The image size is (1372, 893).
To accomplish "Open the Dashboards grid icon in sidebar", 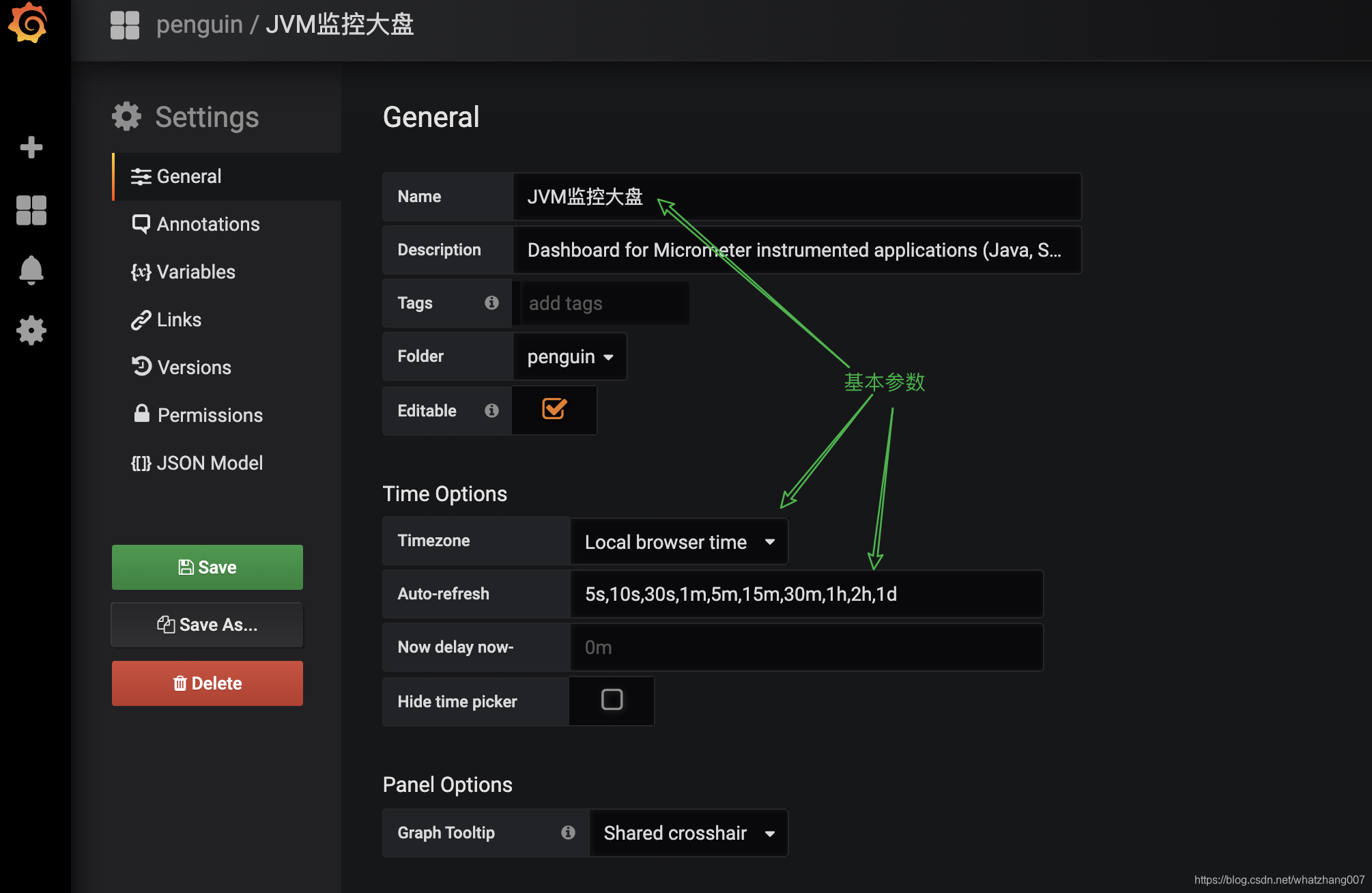I will pos(31,210).
